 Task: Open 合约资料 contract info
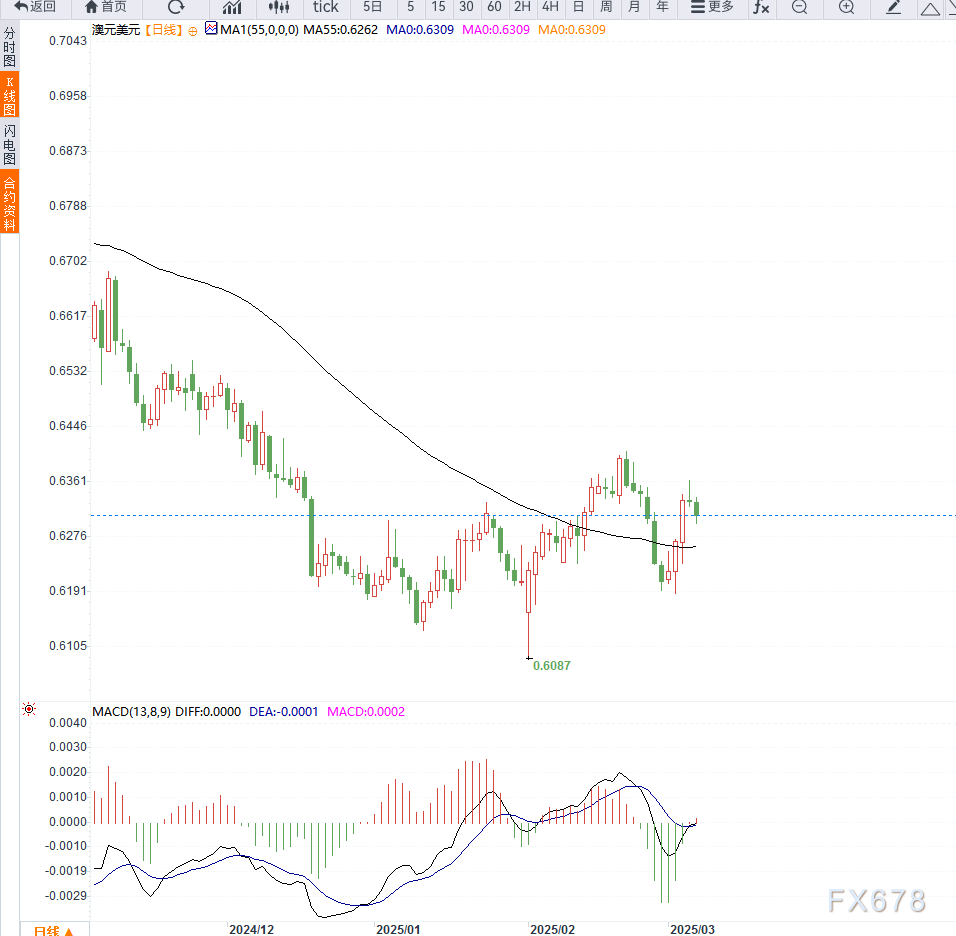tap(10, 203)
